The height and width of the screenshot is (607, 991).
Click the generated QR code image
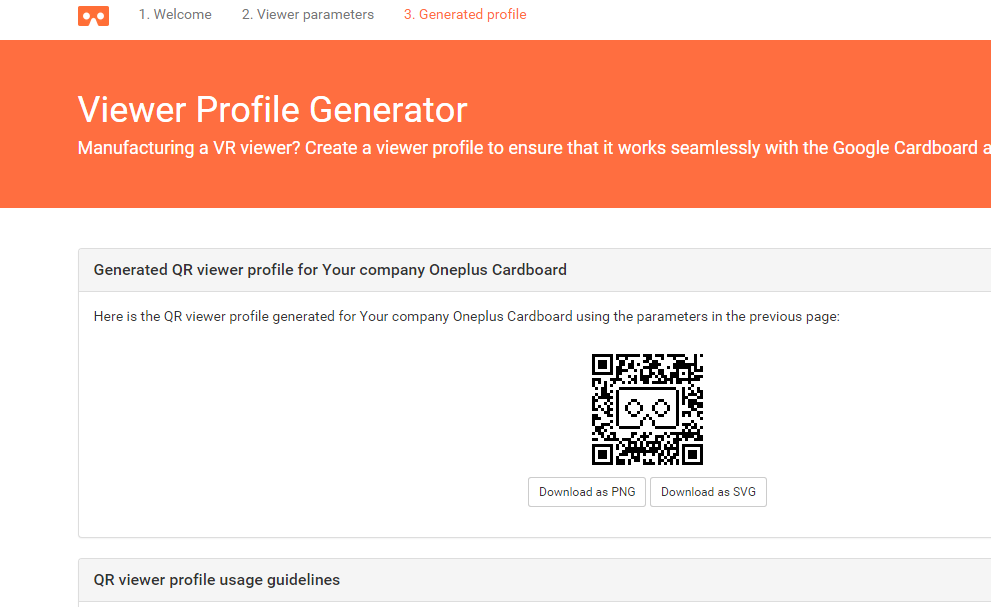tap(647, 409)
